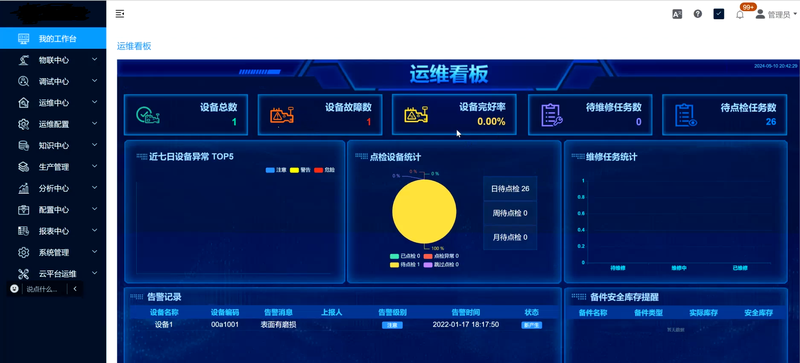800x363 pixels.
Task: Open the language translation icon
Action: point(677,14)
